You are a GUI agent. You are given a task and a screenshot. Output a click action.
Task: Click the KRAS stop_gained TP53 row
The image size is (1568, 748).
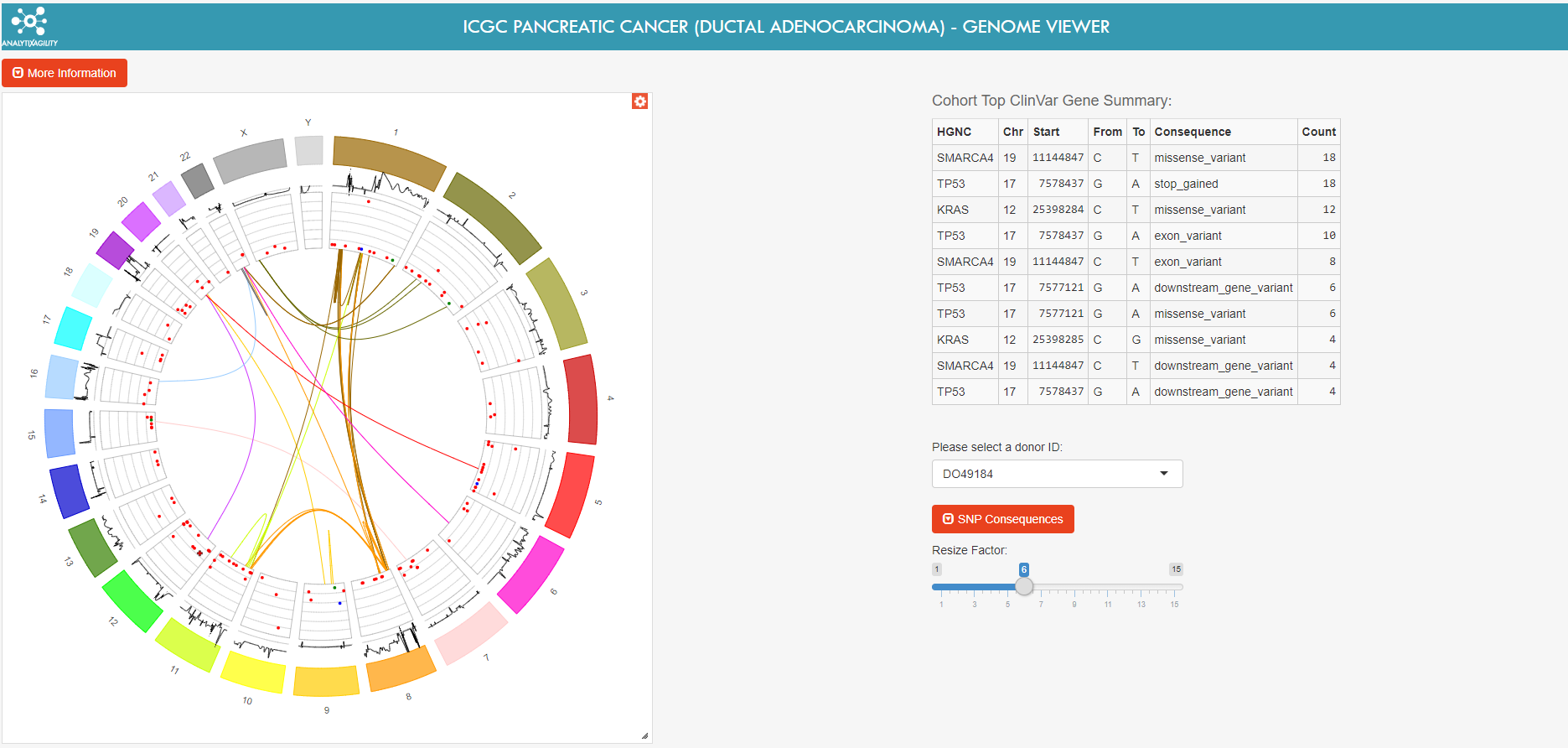1135,184
